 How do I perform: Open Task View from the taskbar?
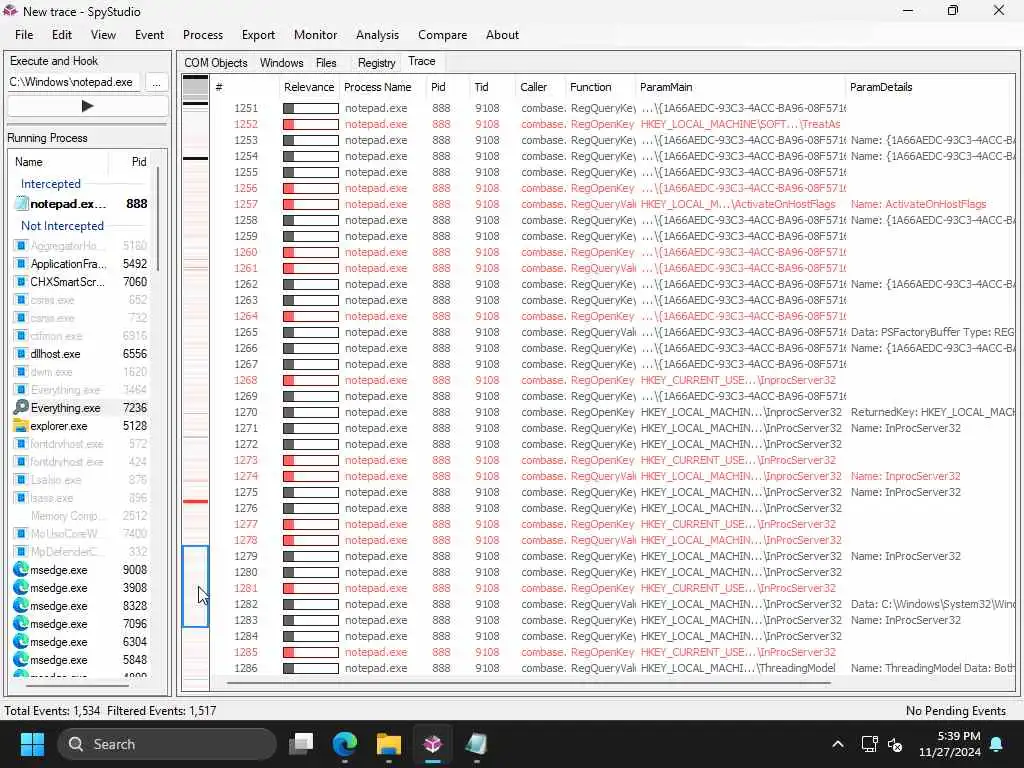click(x=301, y=744)
